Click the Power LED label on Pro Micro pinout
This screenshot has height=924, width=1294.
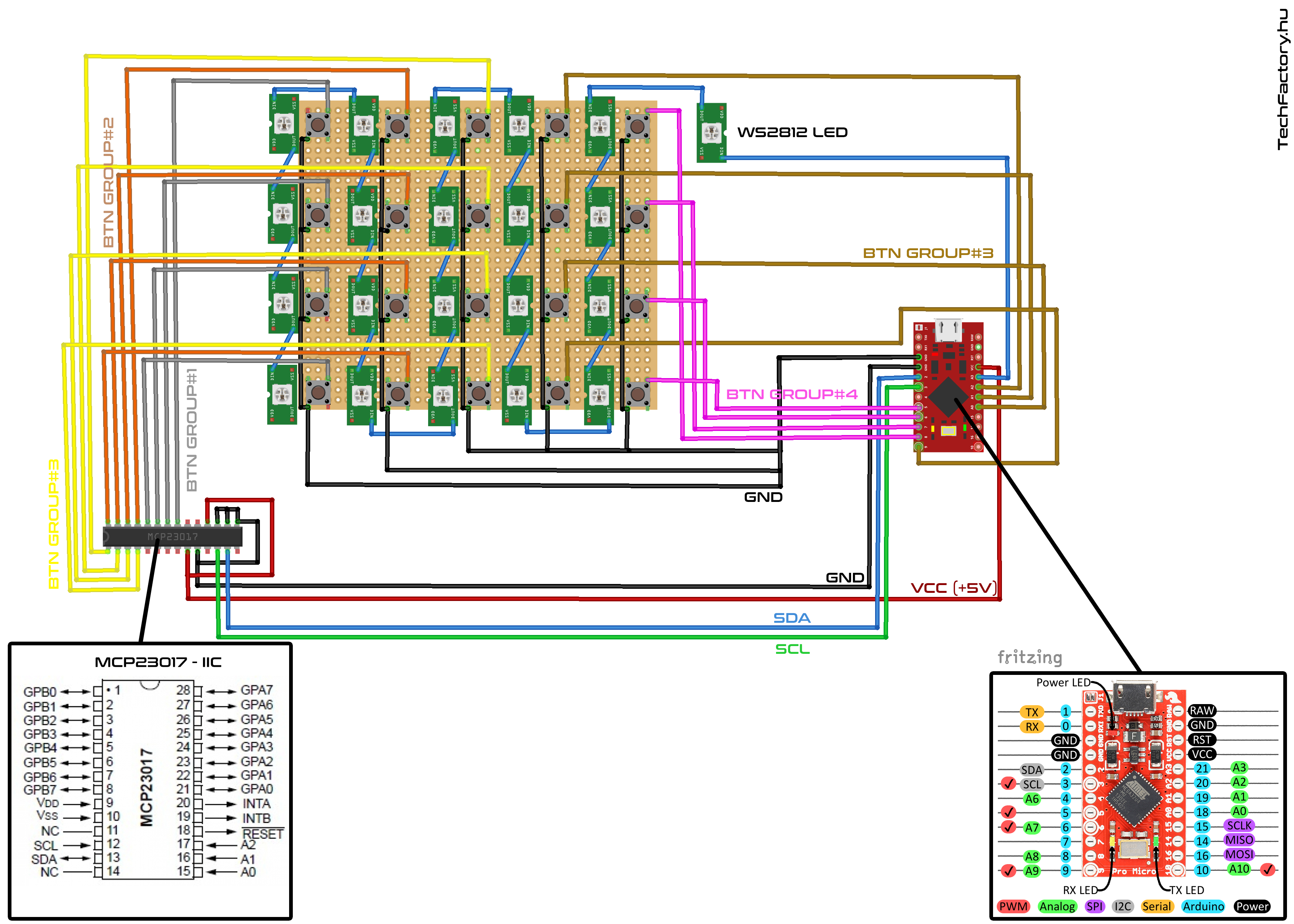(1063, 683)
